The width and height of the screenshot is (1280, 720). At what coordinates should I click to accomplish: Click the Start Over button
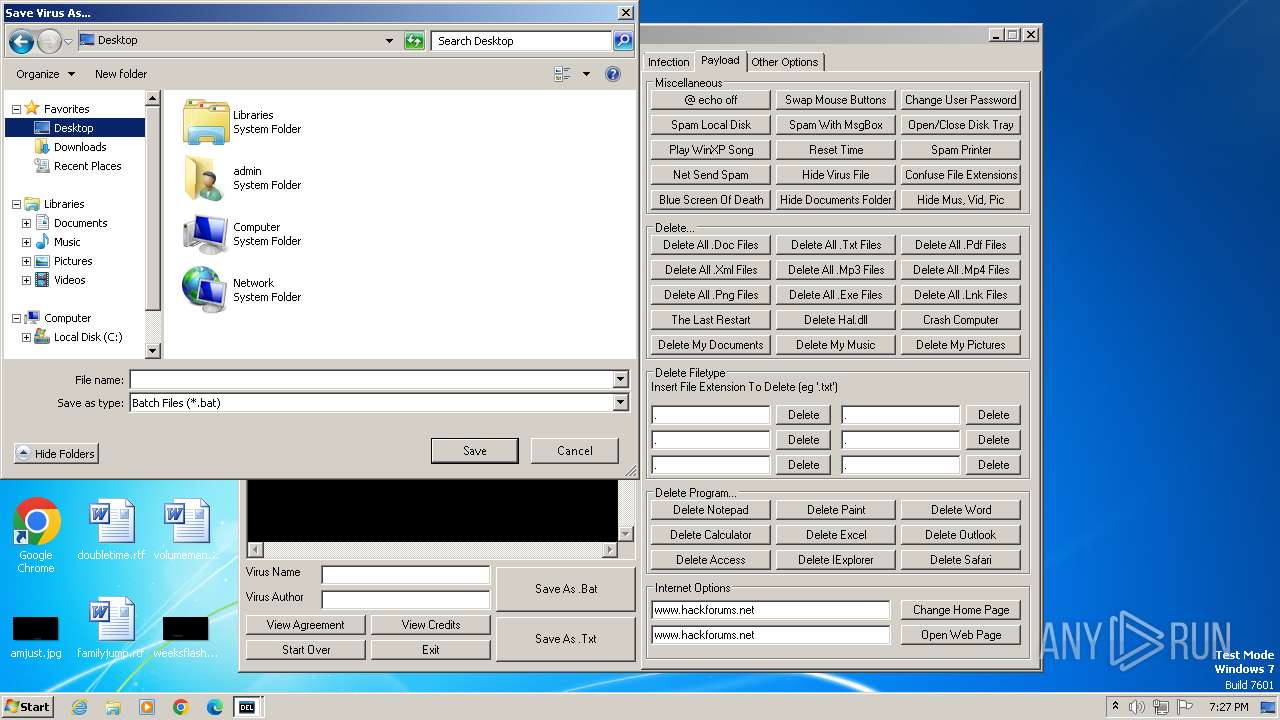[306, 650]
